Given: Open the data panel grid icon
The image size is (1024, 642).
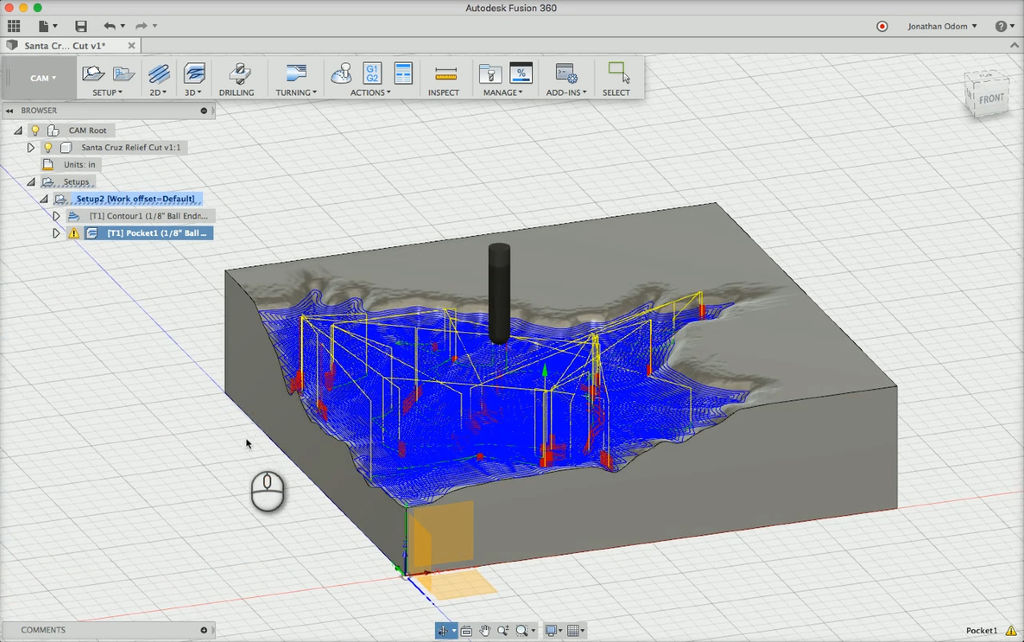Looking at the screenshot, I should point(14,26).
